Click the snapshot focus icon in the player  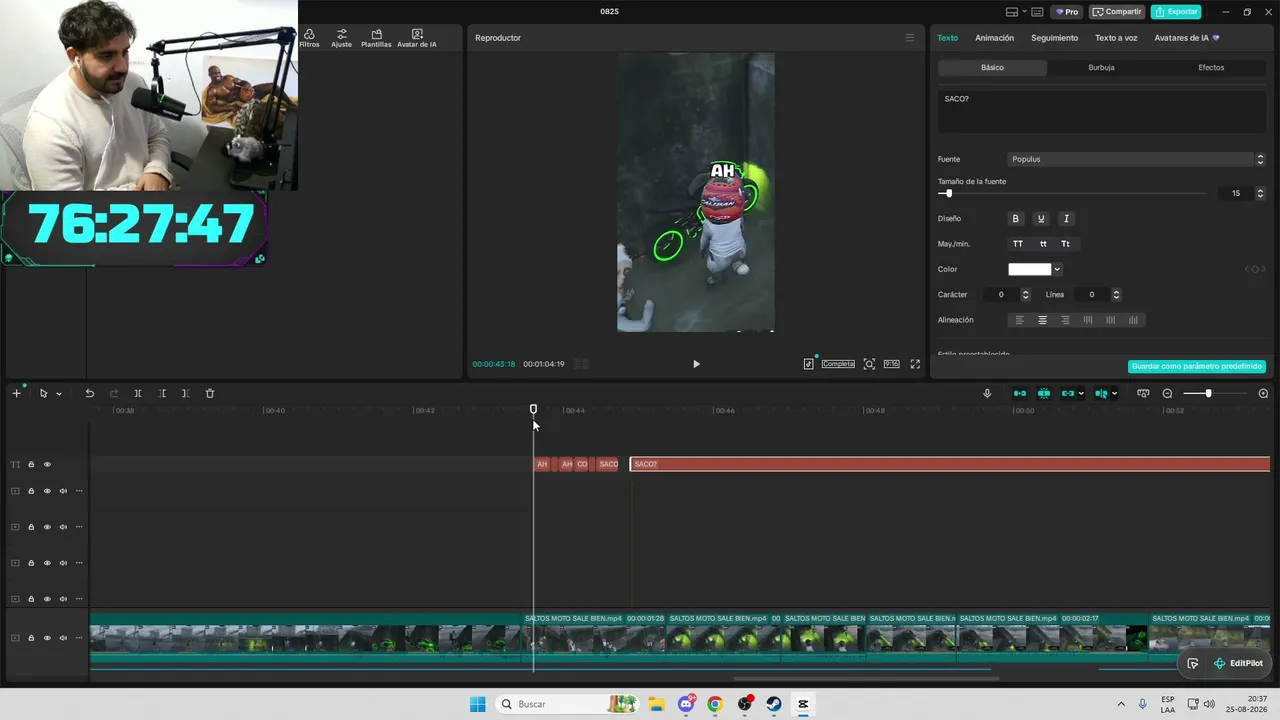pos(869,364)
